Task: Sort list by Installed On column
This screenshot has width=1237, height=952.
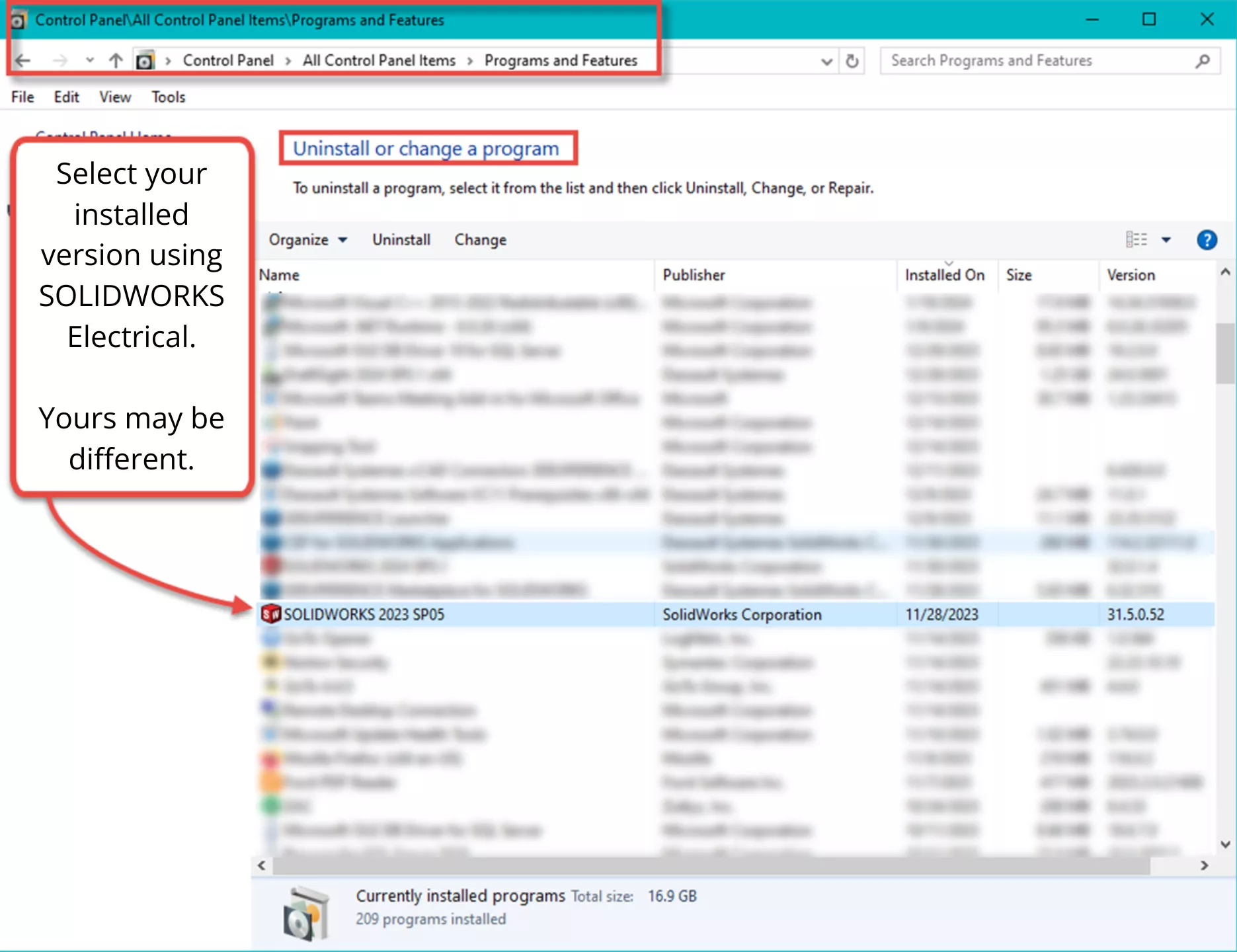Action: point(947,275)
